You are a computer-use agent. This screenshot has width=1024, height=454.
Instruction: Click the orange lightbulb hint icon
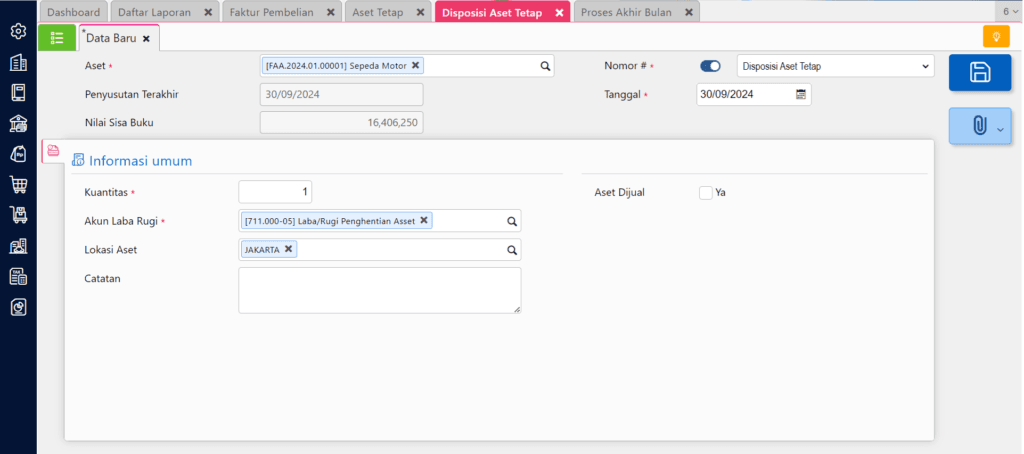(996, 37)
